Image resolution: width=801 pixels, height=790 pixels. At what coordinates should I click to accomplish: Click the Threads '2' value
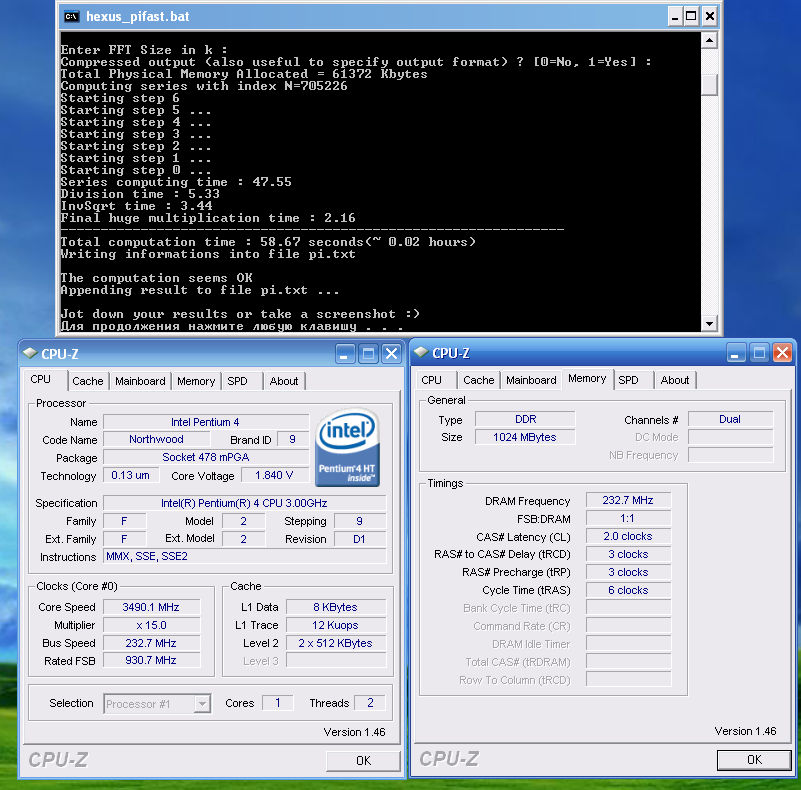(x=370, y=703)
